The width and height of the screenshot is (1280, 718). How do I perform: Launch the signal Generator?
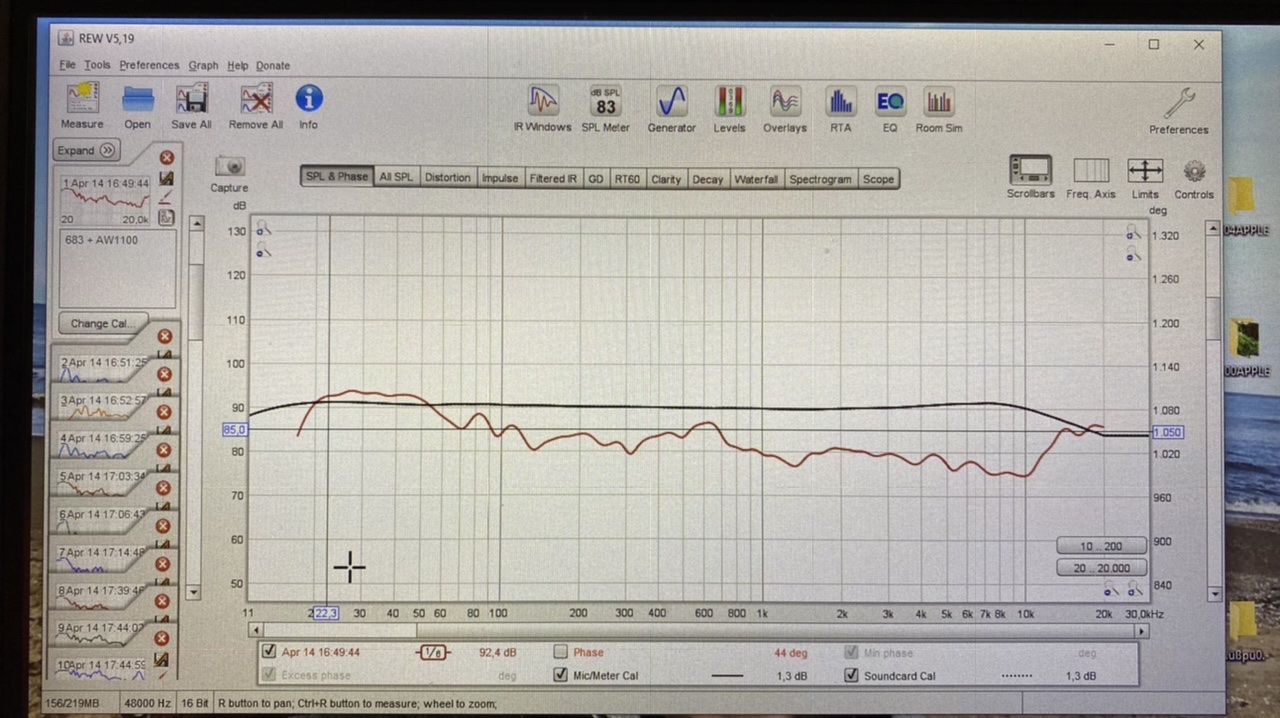671,102
